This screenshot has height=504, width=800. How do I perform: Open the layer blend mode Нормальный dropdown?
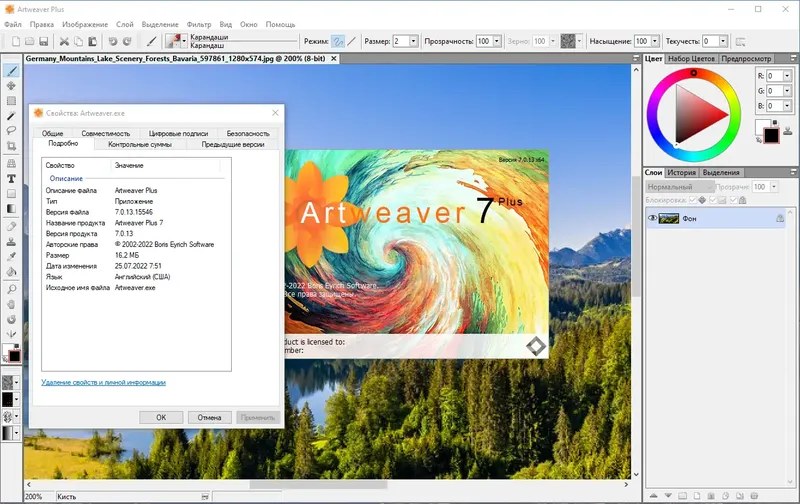680,187
